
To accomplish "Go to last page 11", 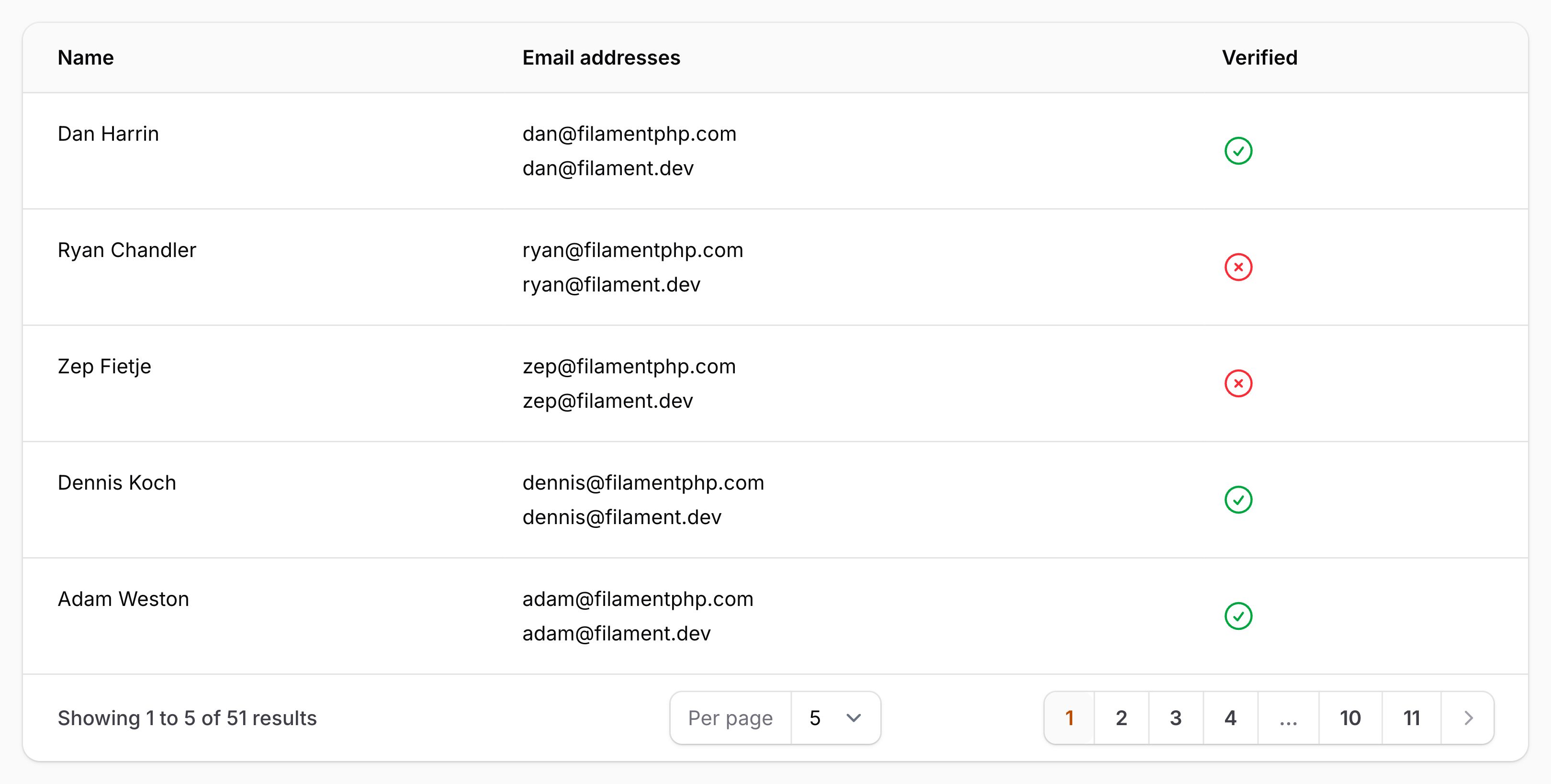I will point(1411,718).
